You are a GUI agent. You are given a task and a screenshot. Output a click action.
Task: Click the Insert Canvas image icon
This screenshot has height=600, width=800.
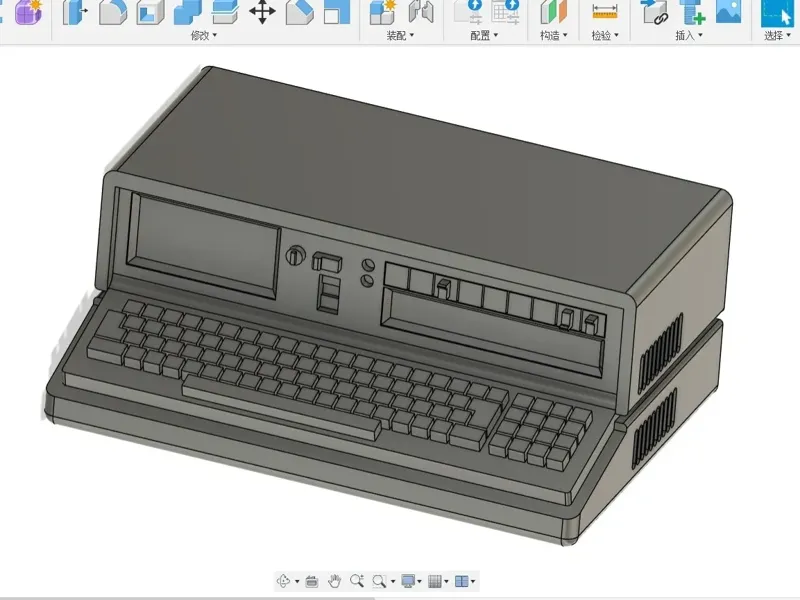pos(729,11)
